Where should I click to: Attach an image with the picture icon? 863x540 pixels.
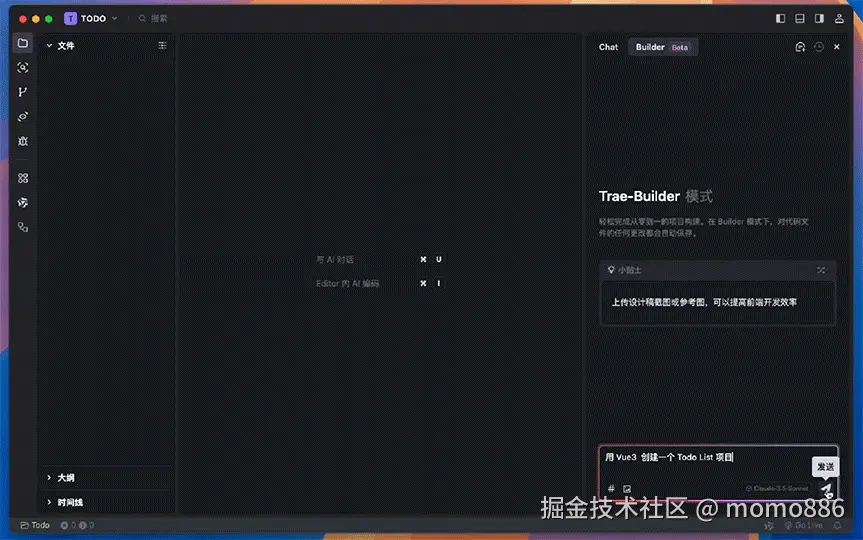(x=627, y=488)
